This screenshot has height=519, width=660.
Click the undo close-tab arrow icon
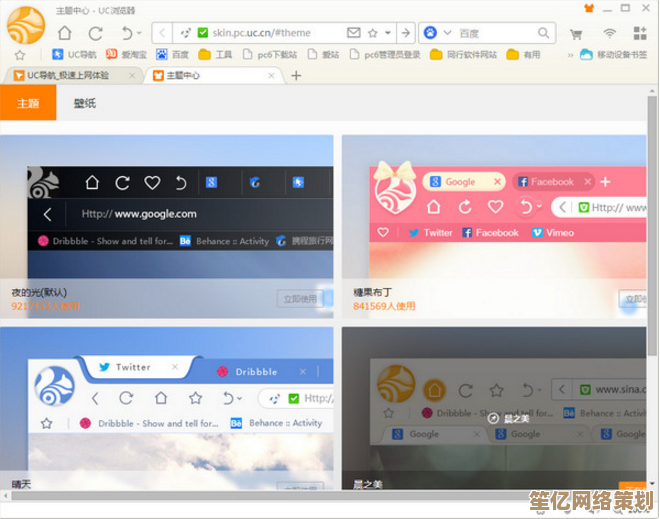[126, 33]
